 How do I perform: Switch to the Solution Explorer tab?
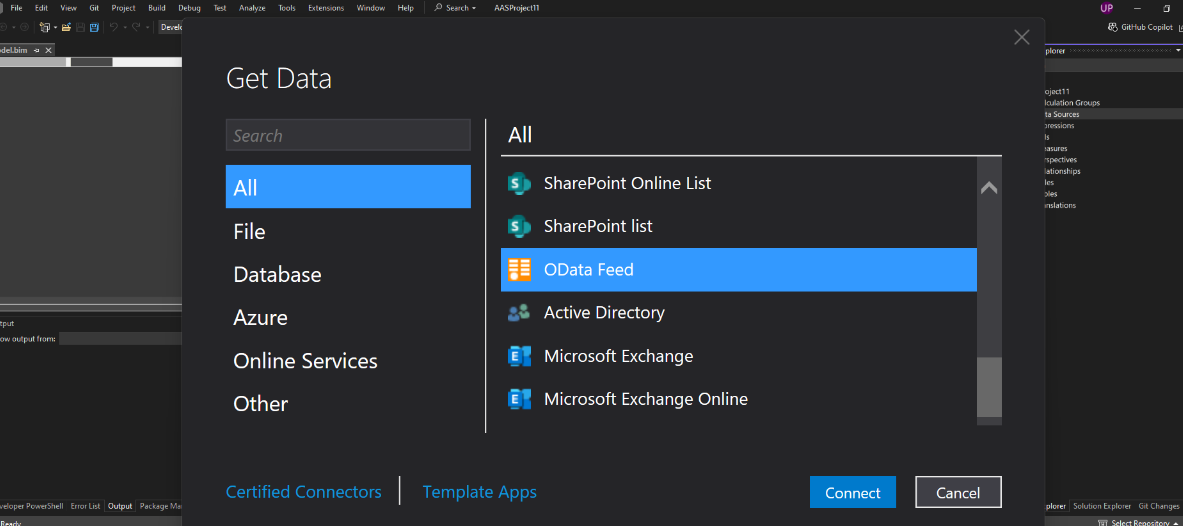point(1102,506)
